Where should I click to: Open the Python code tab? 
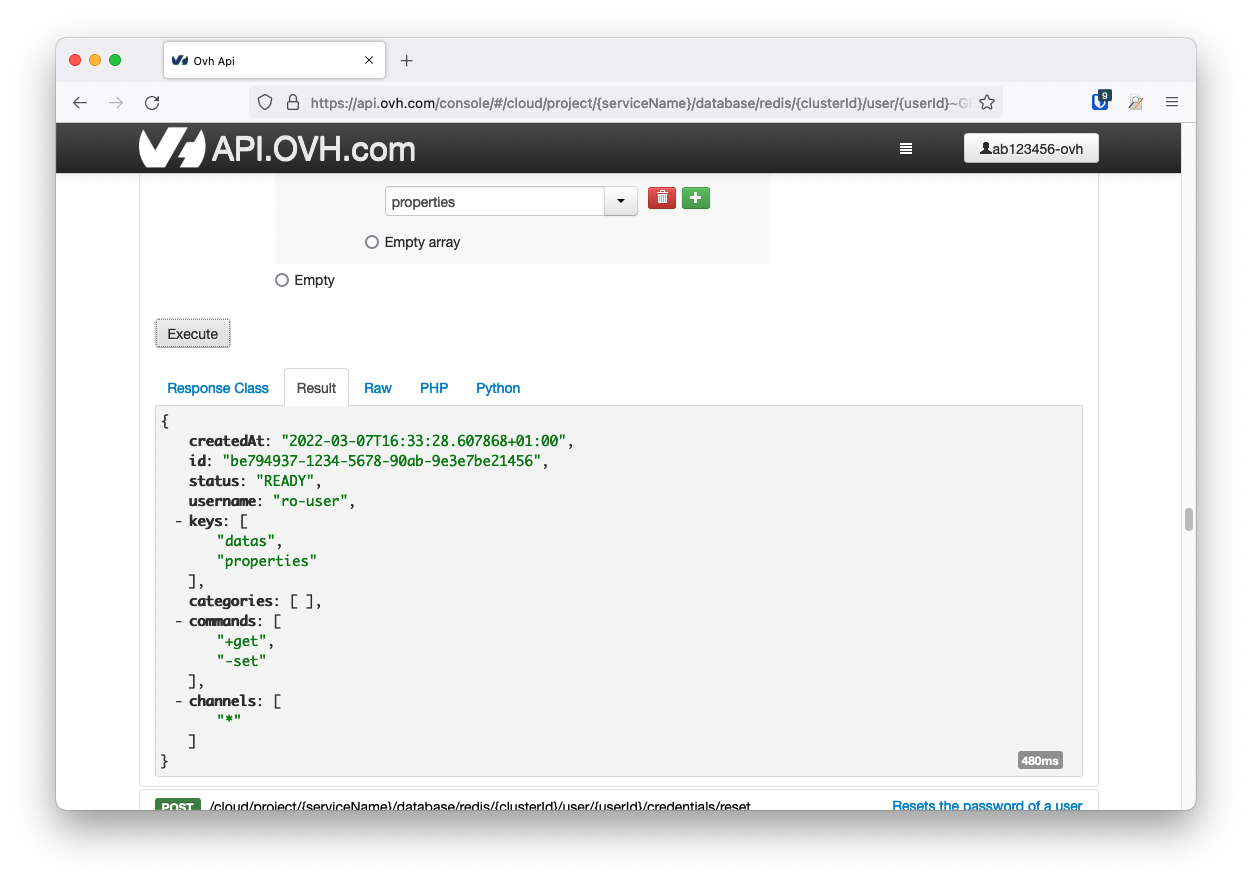[x=497, y=388]
